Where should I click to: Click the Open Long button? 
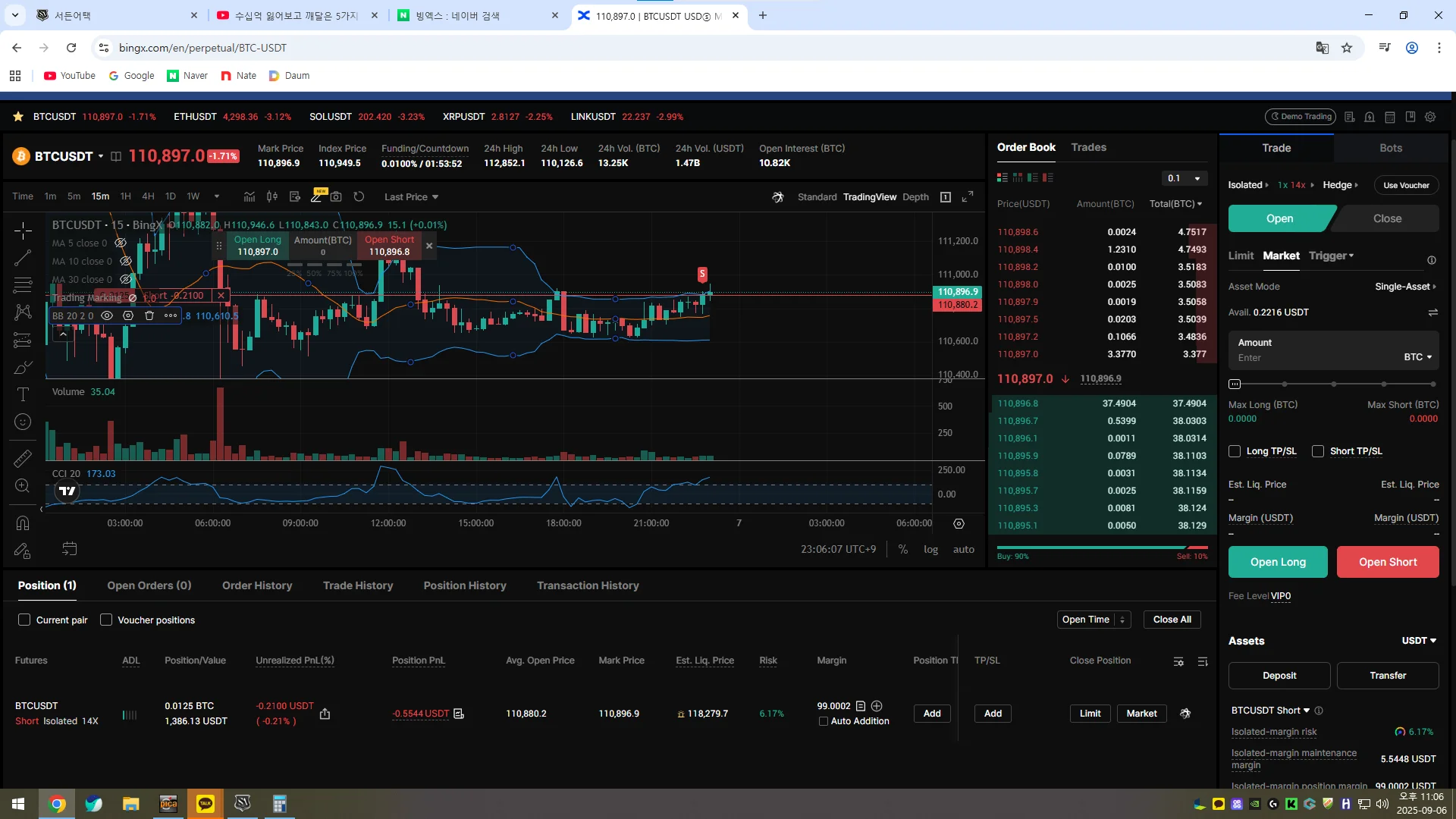pos(1278,562)
